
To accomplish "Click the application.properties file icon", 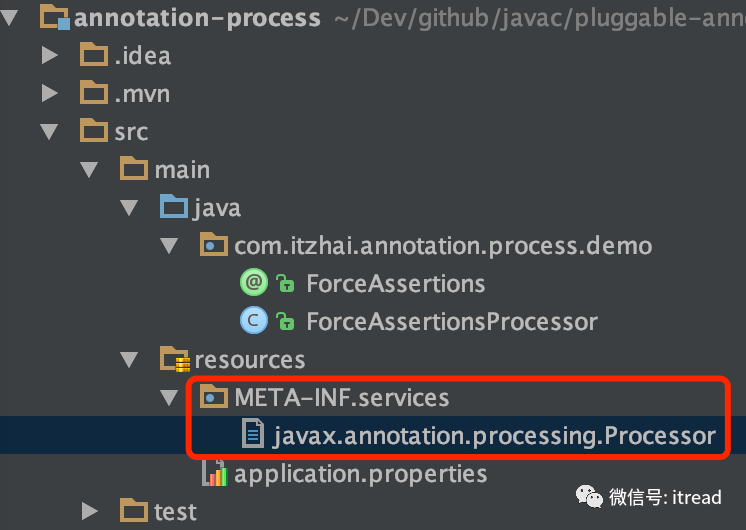I will pyautogui.click(x=215, y=473).
